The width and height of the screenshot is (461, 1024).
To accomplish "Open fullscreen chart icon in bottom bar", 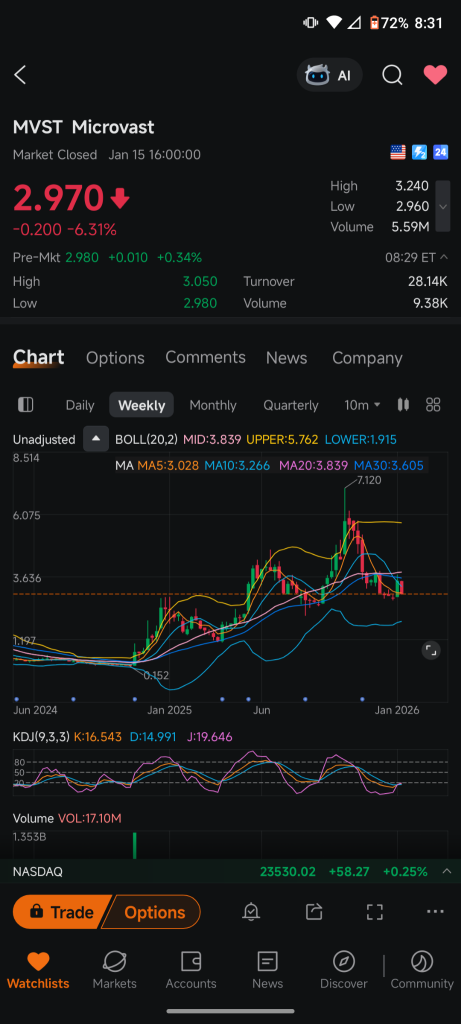I will coord(374,912).
